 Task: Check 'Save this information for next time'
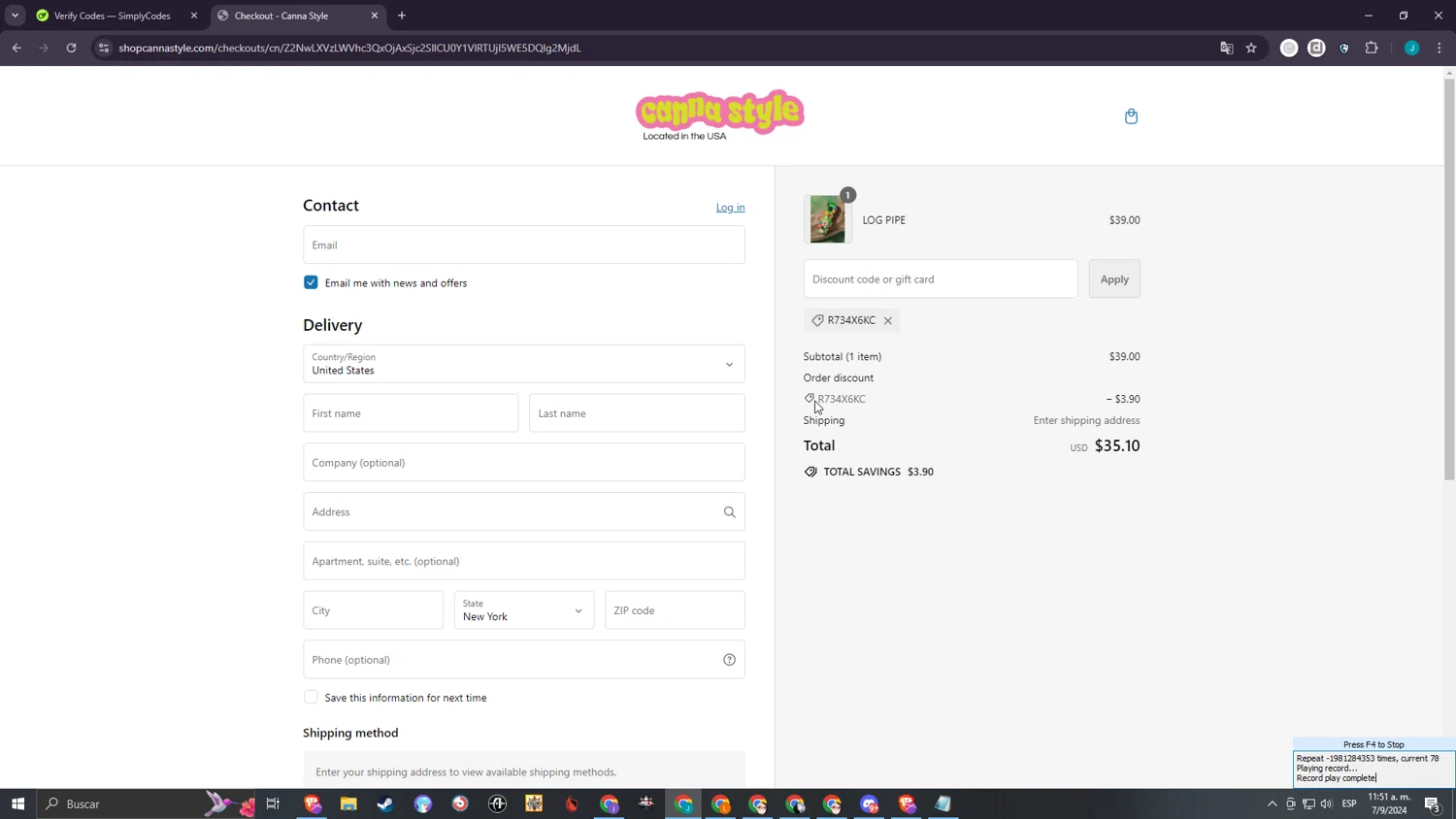[x=311, y=698]
